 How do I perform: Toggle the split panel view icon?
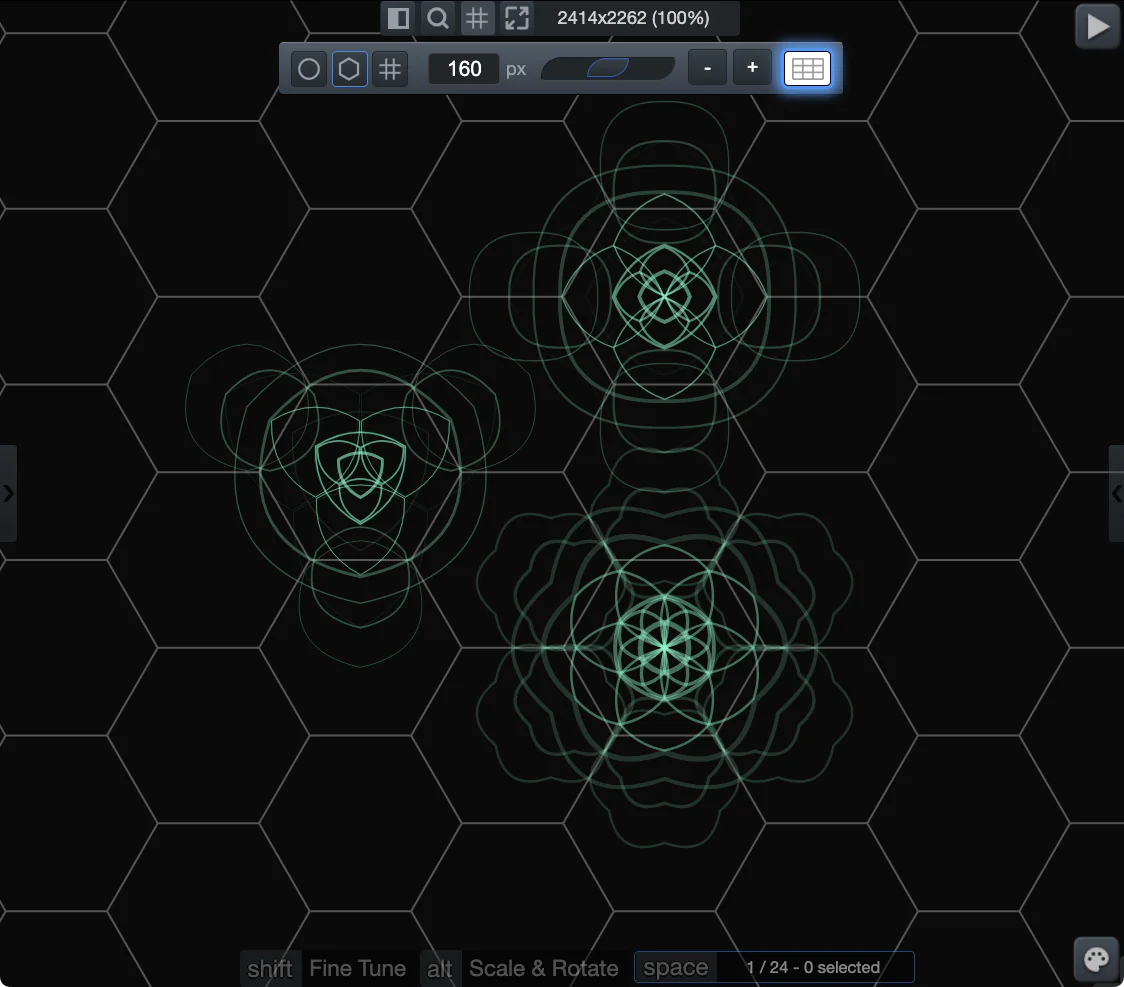(x=398, y=18)
